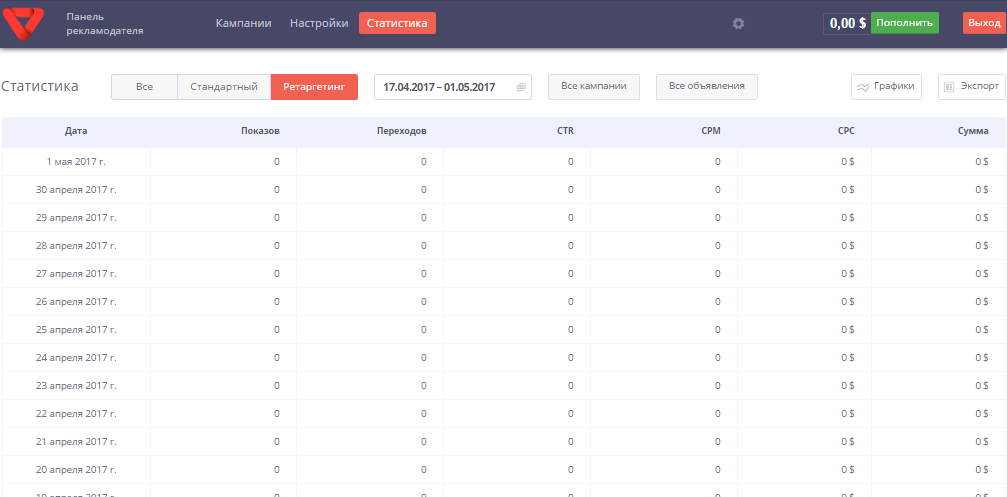Switch to the Статистика tab
1007x497 pixels.
pyautogui.click(x=397, y=23)
